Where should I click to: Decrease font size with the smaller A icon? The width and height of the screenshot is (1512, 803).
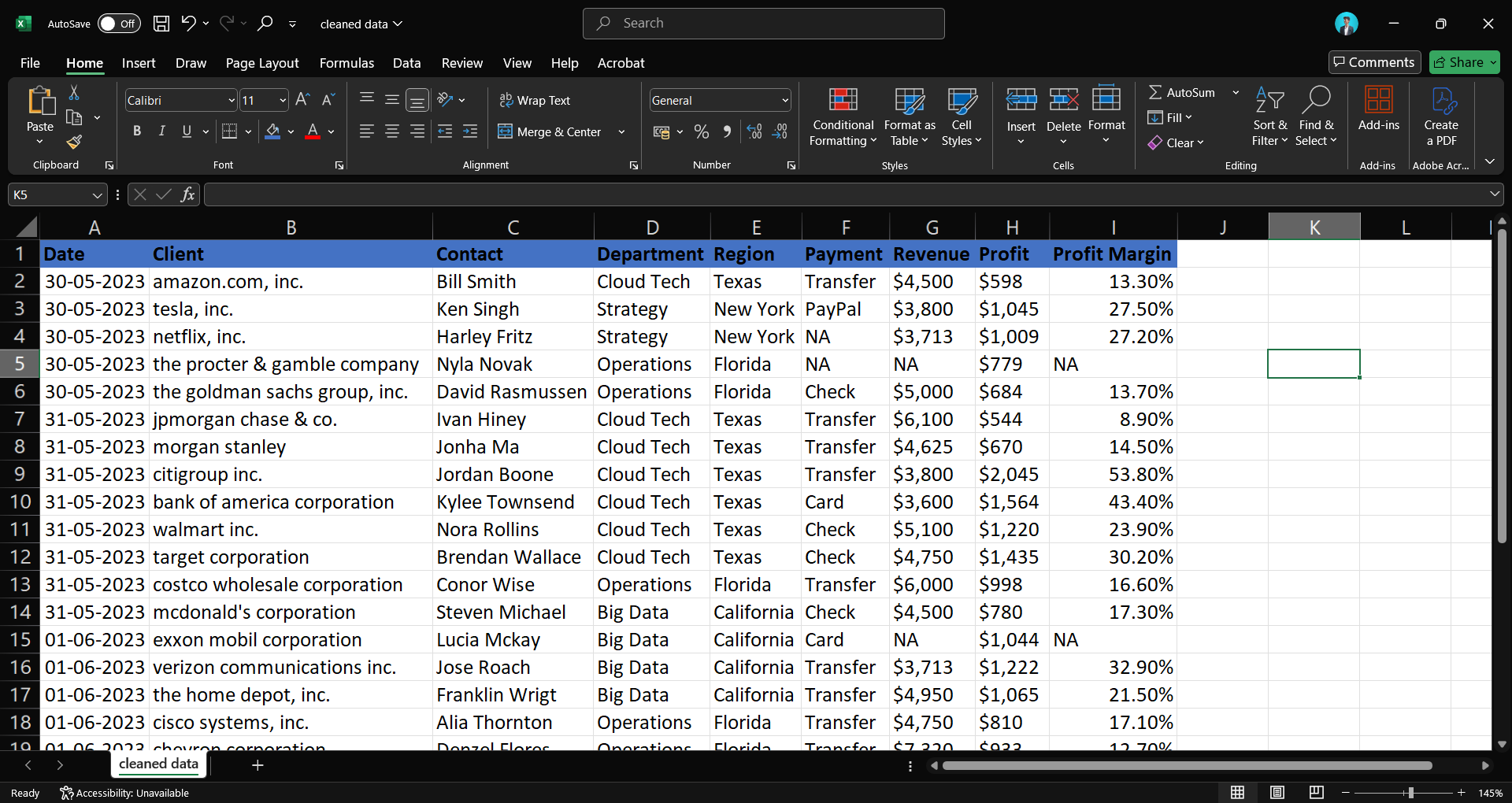328,100
